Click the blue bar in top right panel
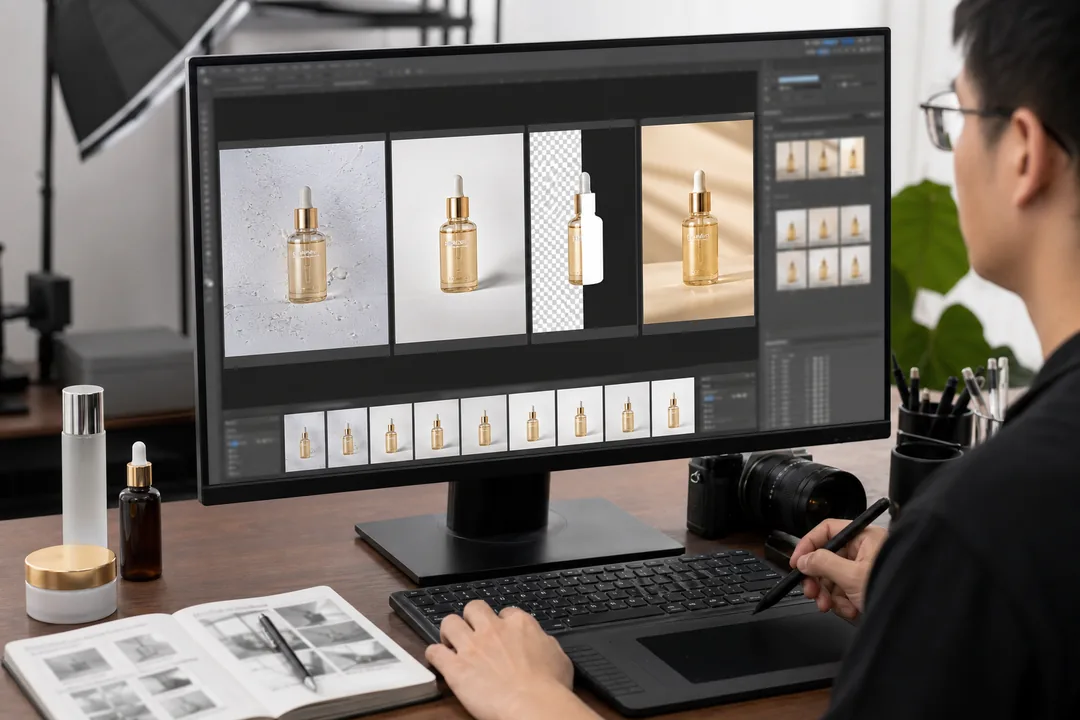The image size is (1080, 720). click(x=798, y=79)
